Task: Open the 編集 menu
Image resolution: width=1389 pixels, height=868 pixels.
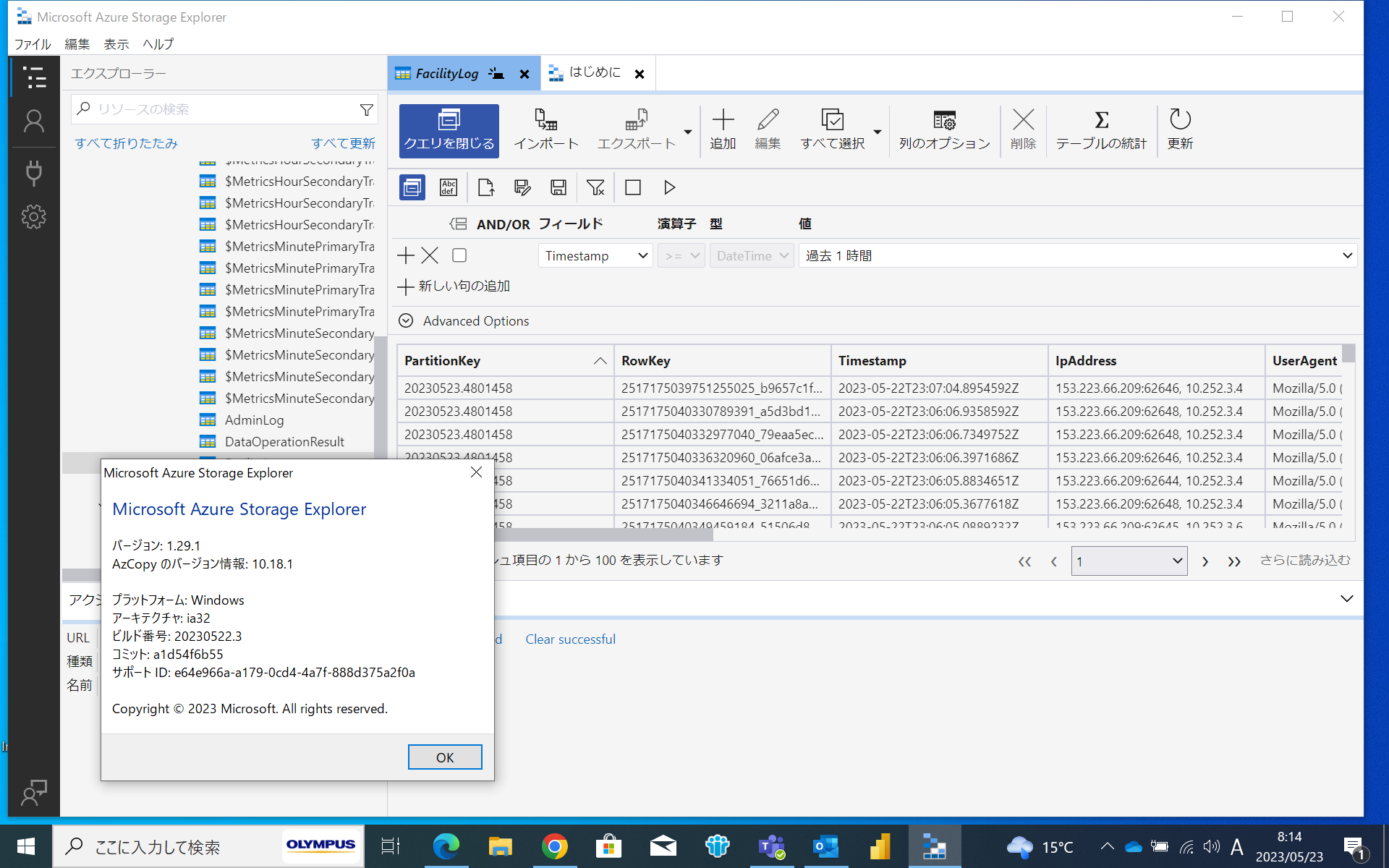Action: [77, 44]
